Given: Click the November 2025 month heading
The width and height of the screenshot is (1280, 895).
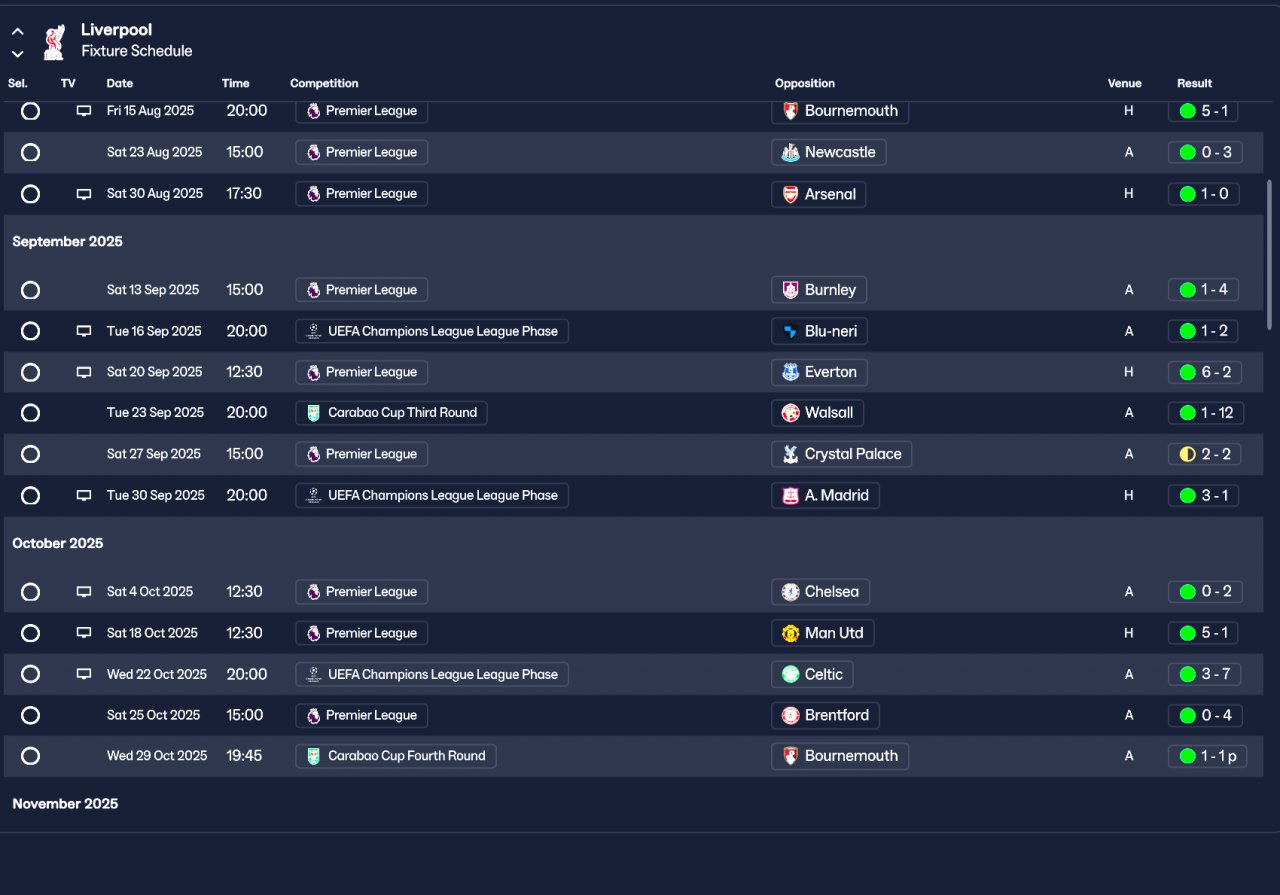Looking at the screenshot, I should click(x=65, y=804).
